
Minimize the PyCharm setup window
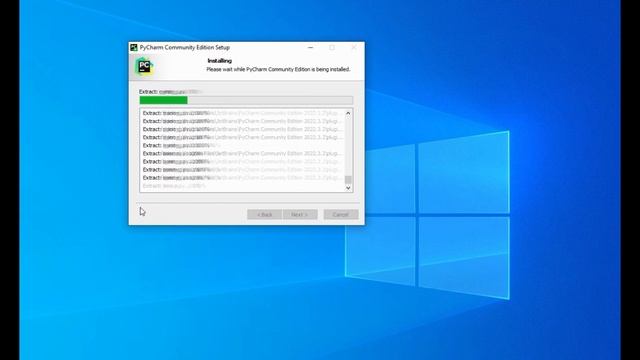(x=311, y=48)
